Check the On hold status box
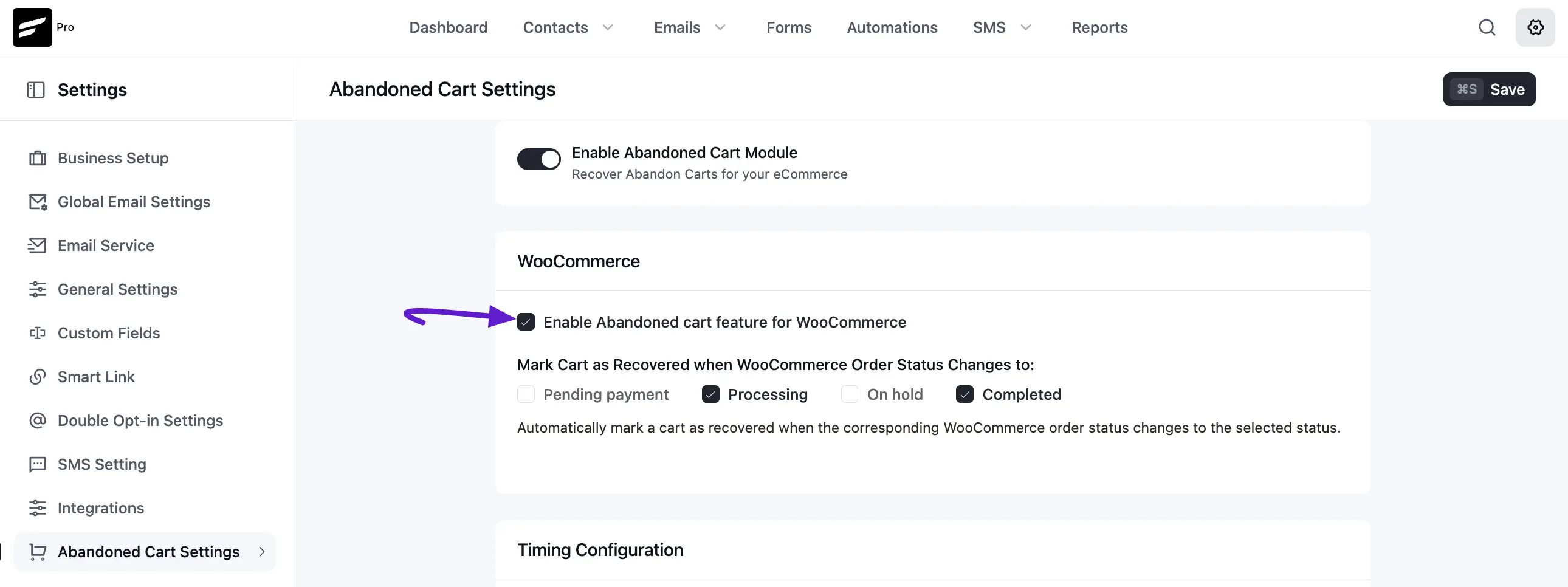Screen dimensions: 1568x587 coord(850,395)
